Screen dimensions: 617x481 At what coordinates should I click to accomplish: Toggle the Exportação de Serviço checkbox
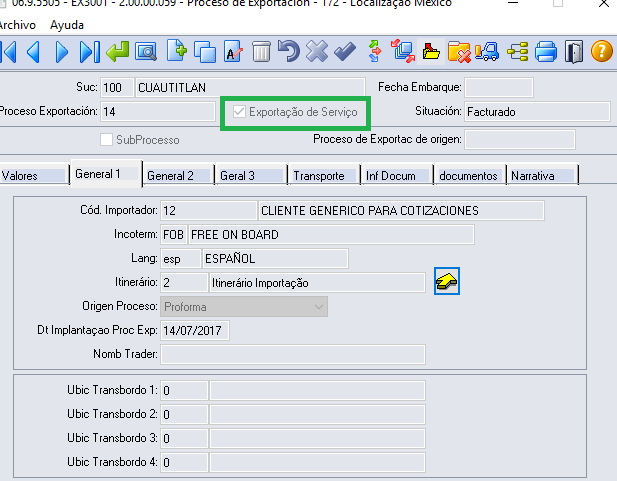click(239, 112)
